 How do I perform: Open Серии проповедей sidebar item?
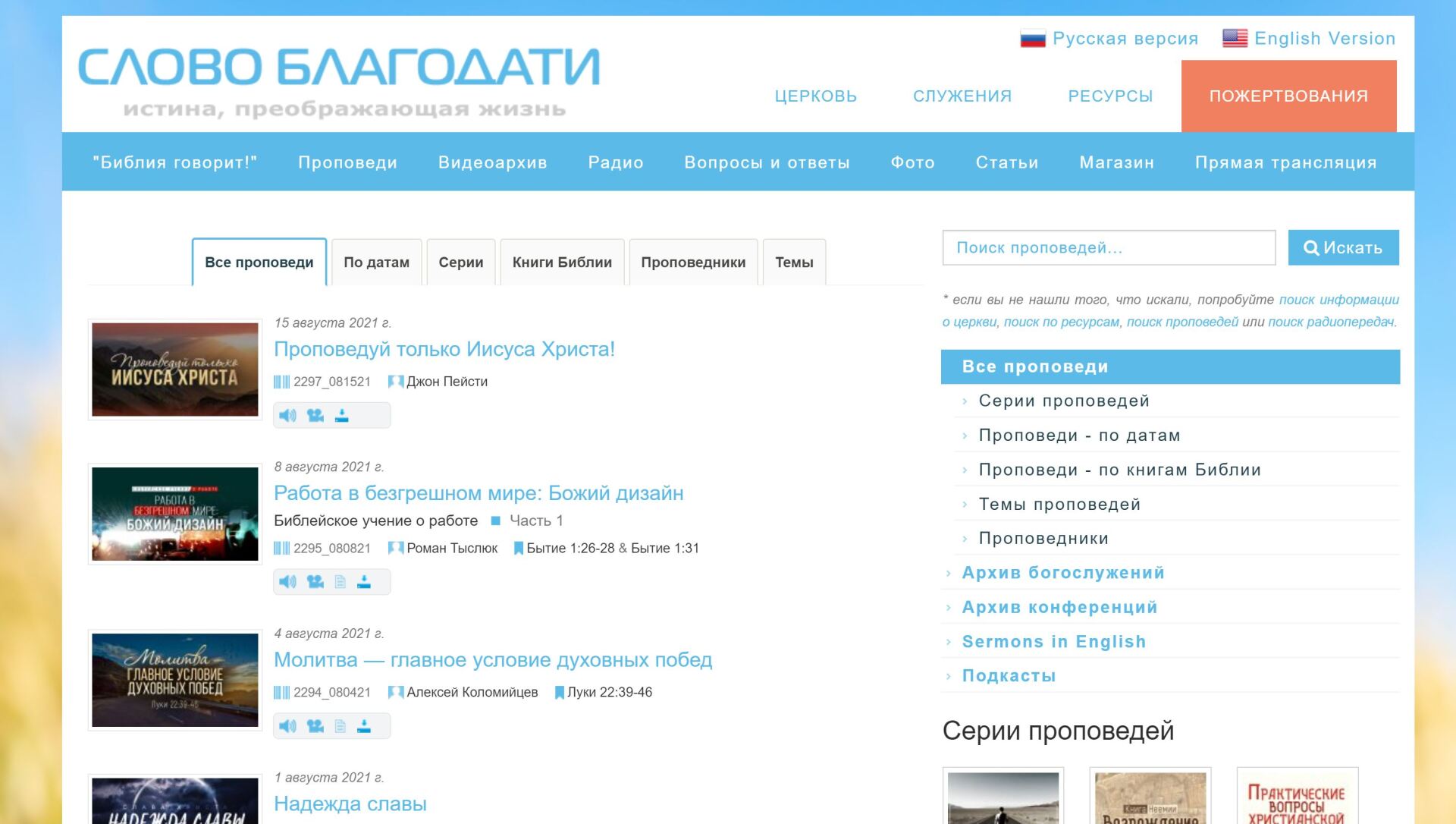pos(1064,401)
